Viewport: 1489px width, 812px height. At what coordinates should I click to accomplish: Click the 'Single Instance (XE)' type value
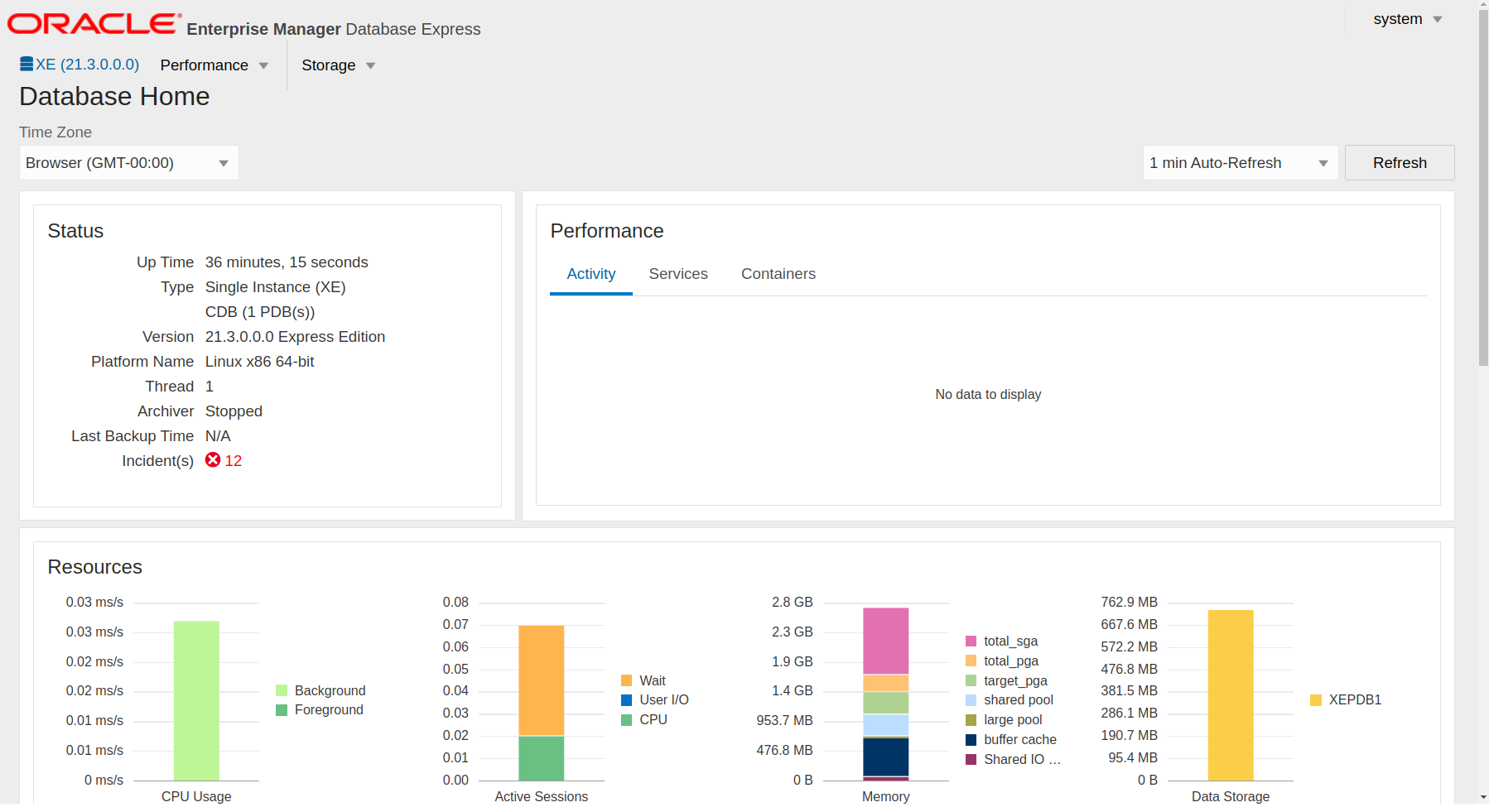[x=276, y=287]
